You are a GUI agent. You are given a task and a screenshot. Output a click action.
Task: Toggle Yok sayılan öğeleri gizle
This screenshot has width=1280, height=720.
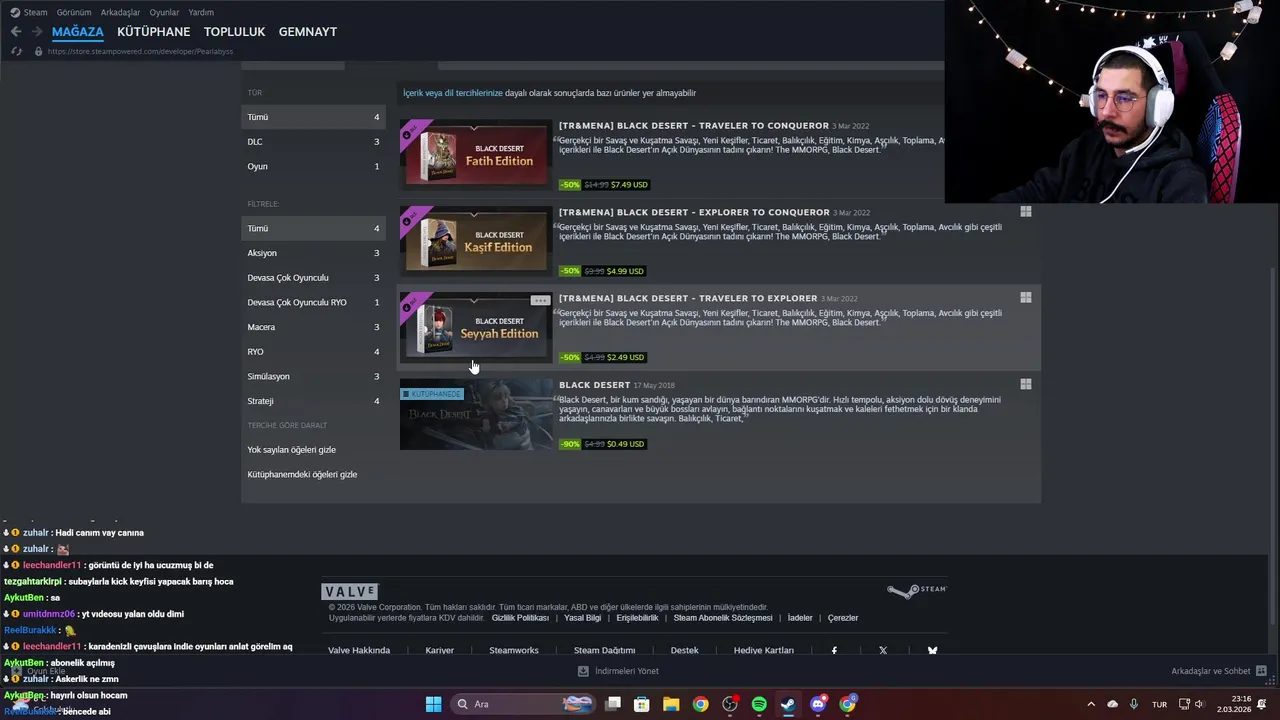292,450
